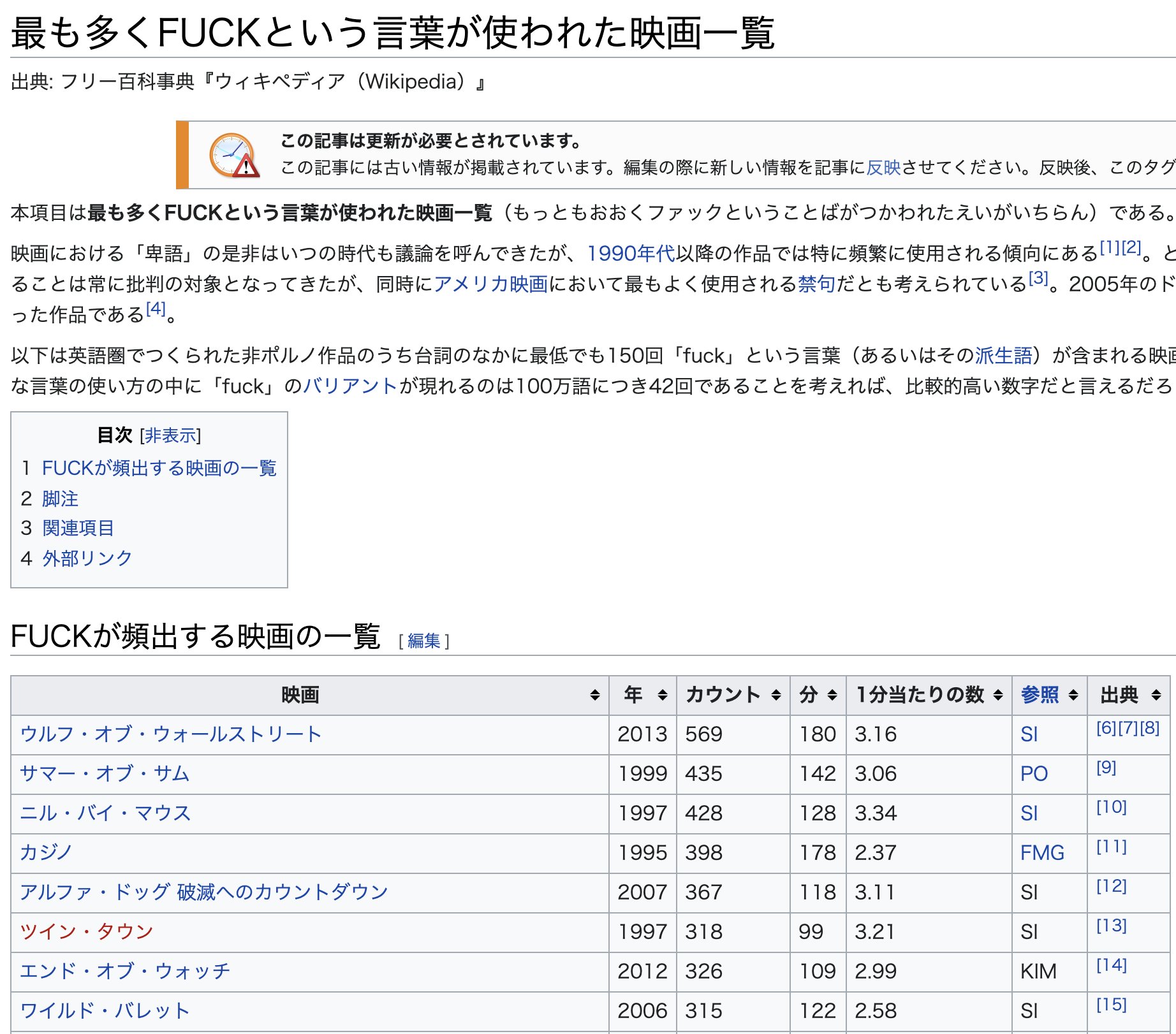Viewport: 1176px width, 1034px height.
Task: Open citation [8] in first table row
Action: click(x=1149, y=728)
